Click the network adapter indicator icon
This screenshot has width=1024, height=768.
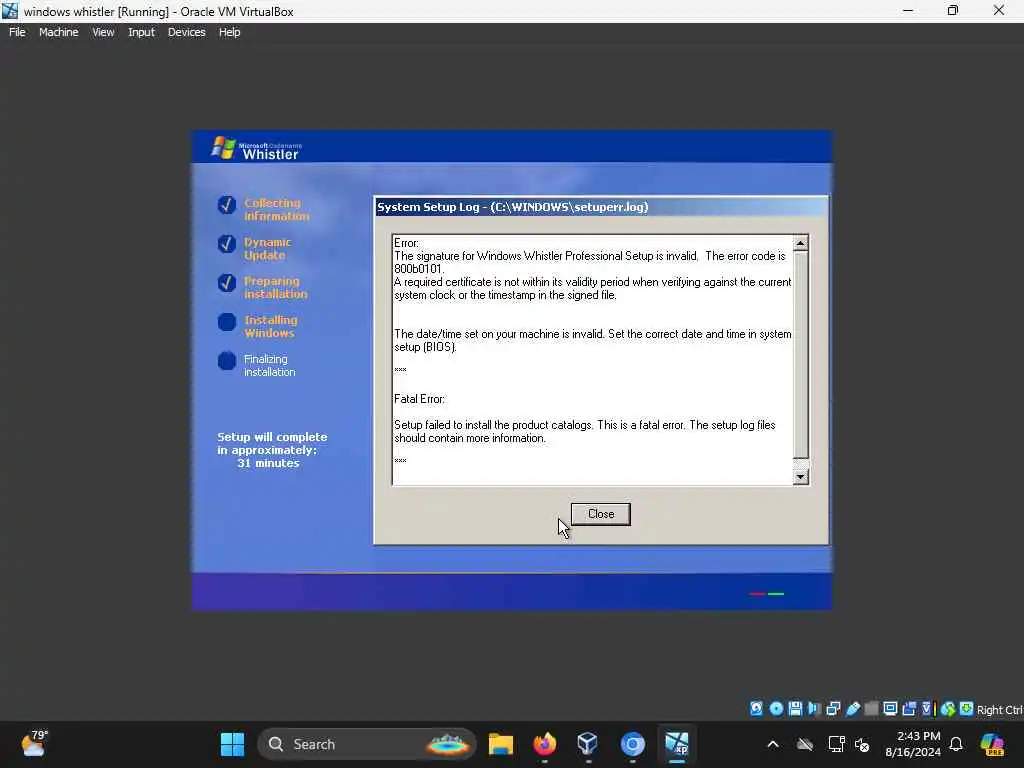pyautogui.click(x=833, y=709)
